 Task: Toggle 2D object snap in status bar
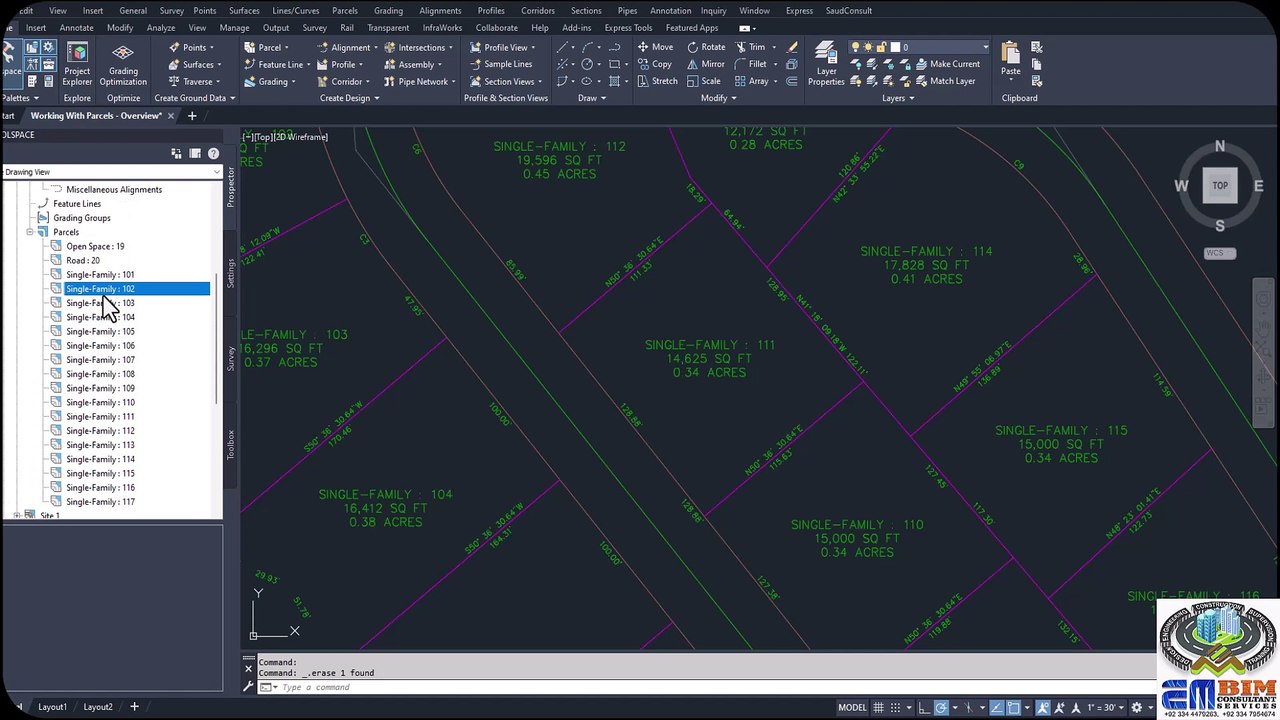point(1014,708)
